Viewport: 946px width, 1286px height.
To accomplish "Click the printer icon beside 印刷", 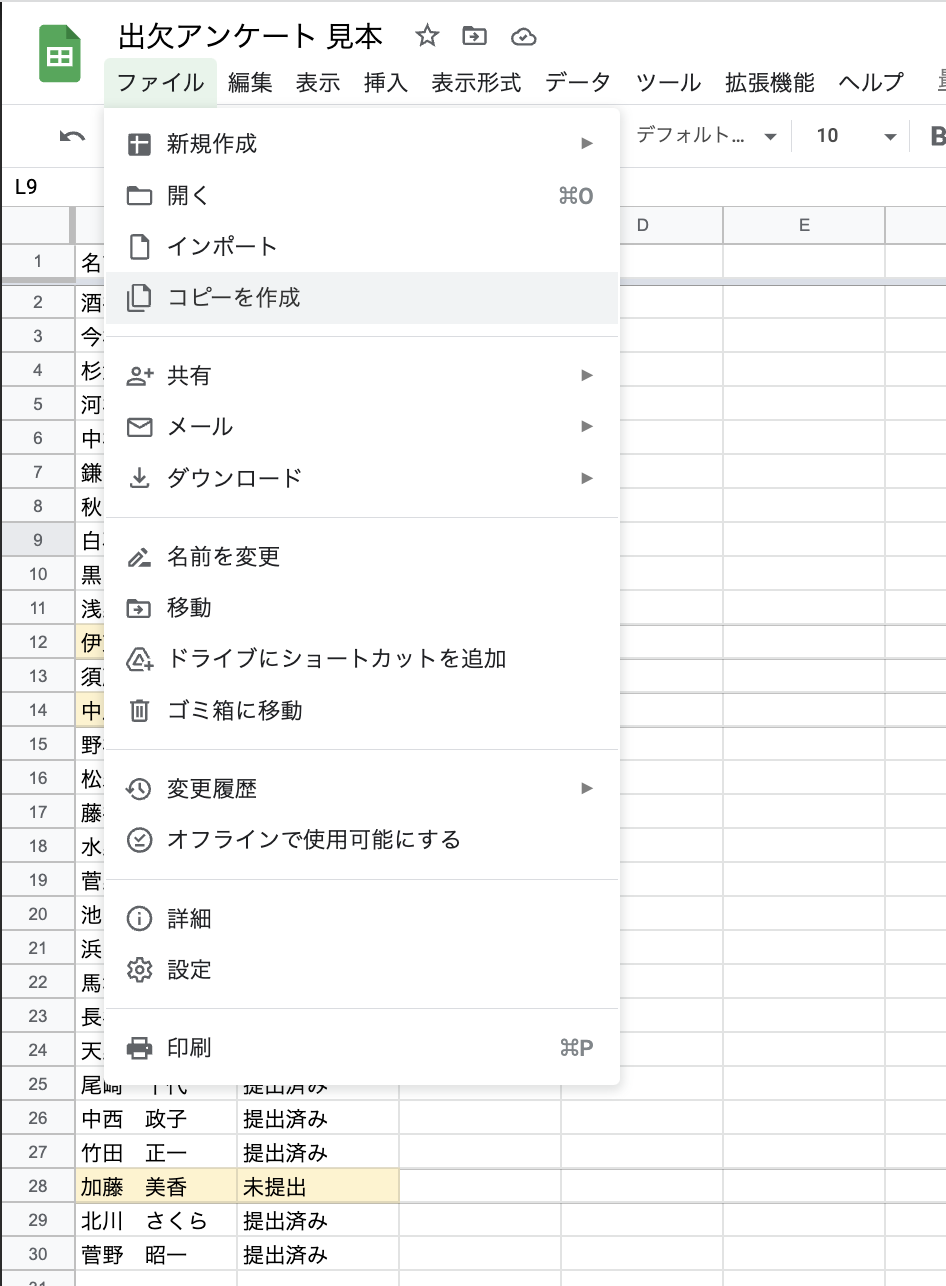I will click(x=141, y=1048).
